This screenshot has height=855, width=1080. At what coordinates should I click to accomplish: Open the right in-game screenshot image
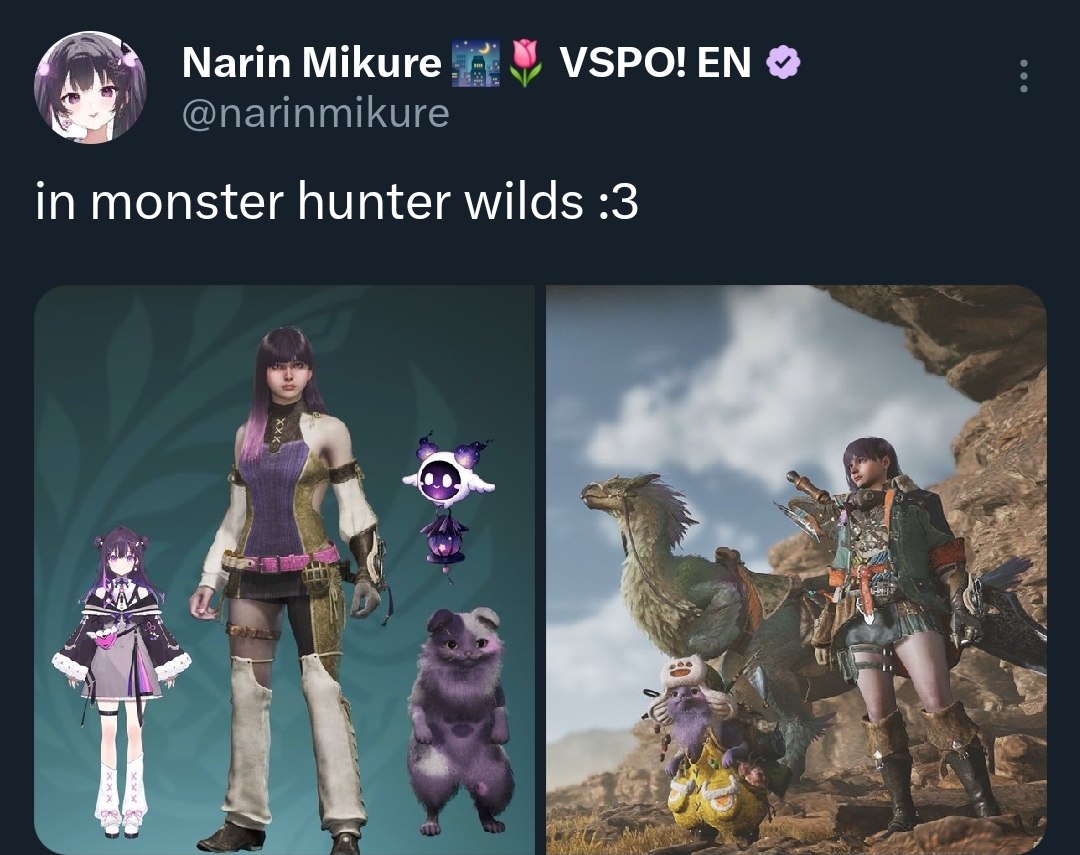pos(796,570)
